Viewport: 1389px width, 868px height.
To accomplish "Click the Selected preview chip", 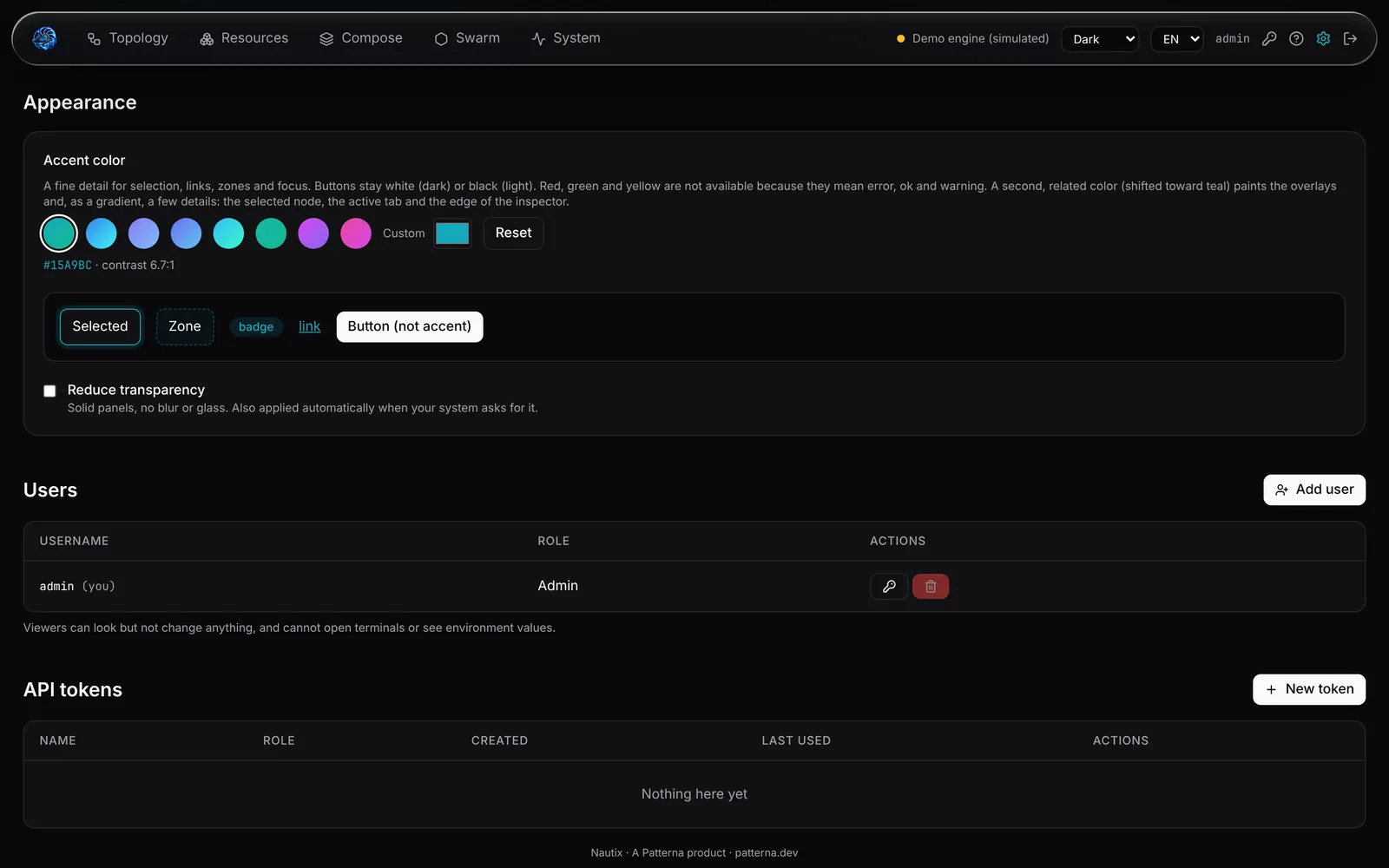I will point(100,326).
